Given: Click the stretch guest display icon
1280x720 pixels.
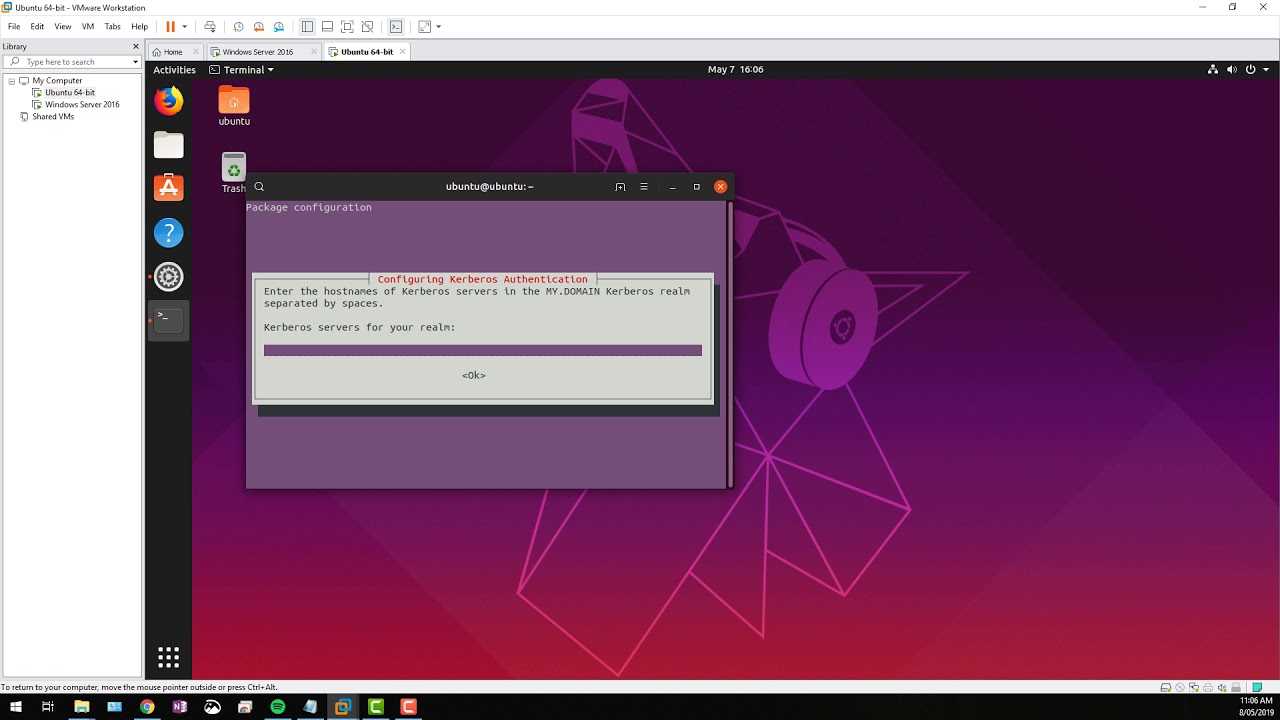Looking at the screenshot, I should point(424,27).
